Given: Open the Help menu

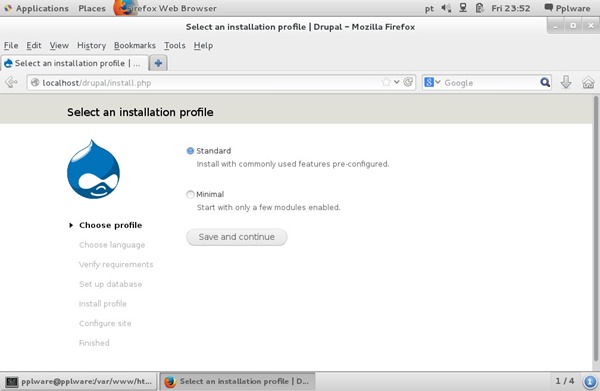Looking at the screenshot, I should [x=203, y=46].
